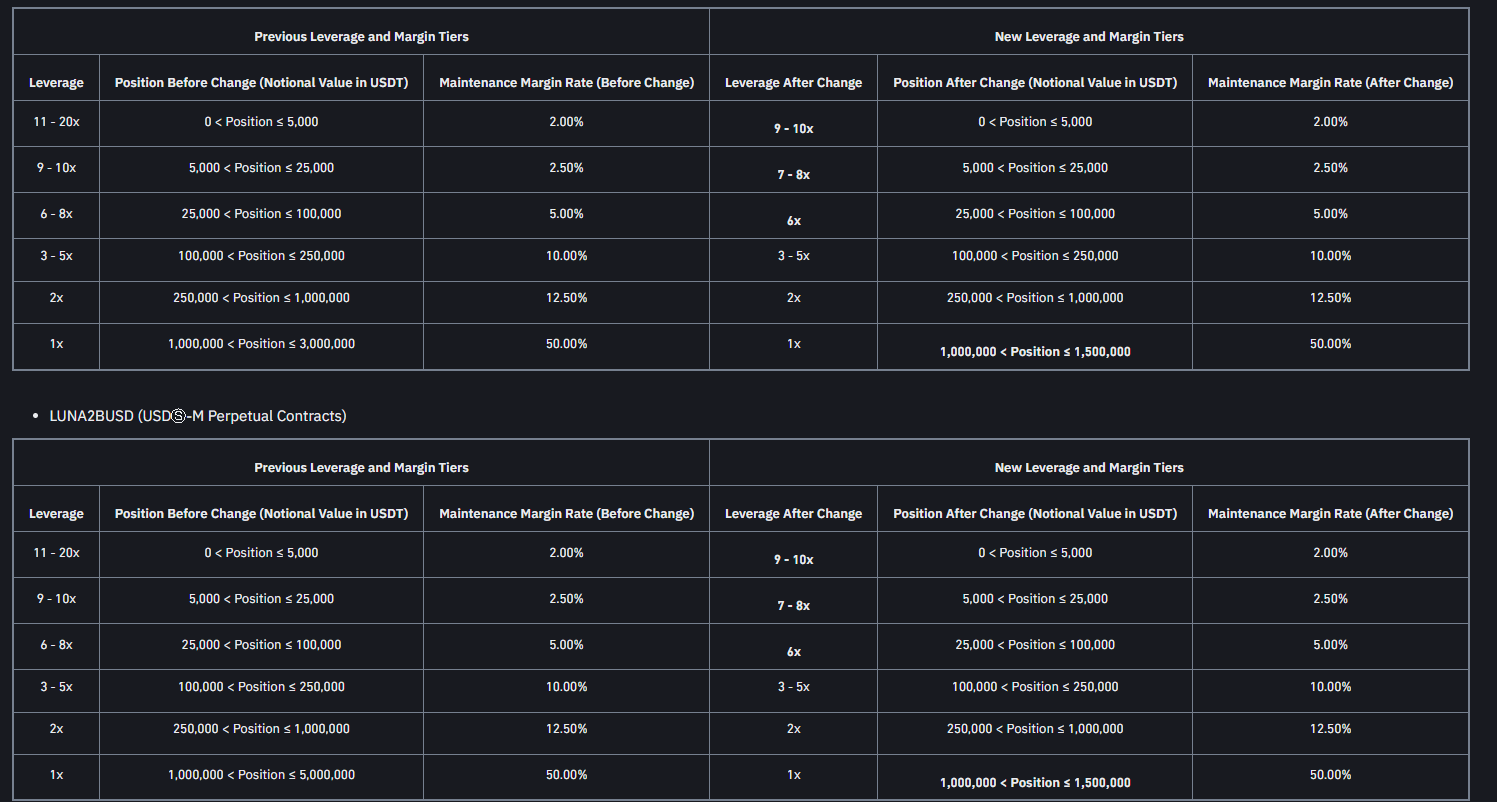1497x802 pixels.
Task: Click LUNA2BUSD table's 'Leverage After Change' column header
Action: [x=793, y=514]
